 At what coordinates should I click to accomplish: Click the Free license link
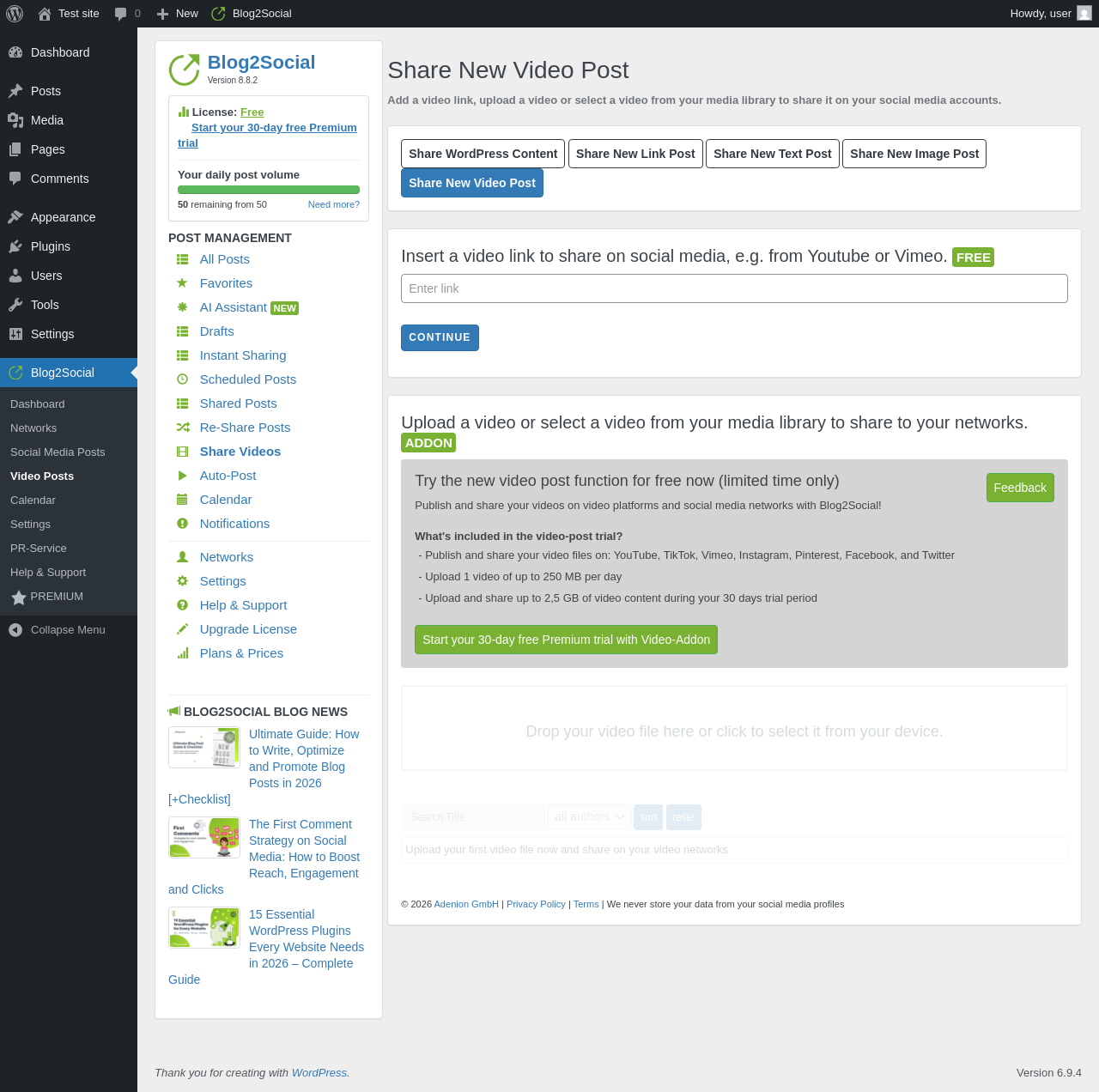coord(252,112)
